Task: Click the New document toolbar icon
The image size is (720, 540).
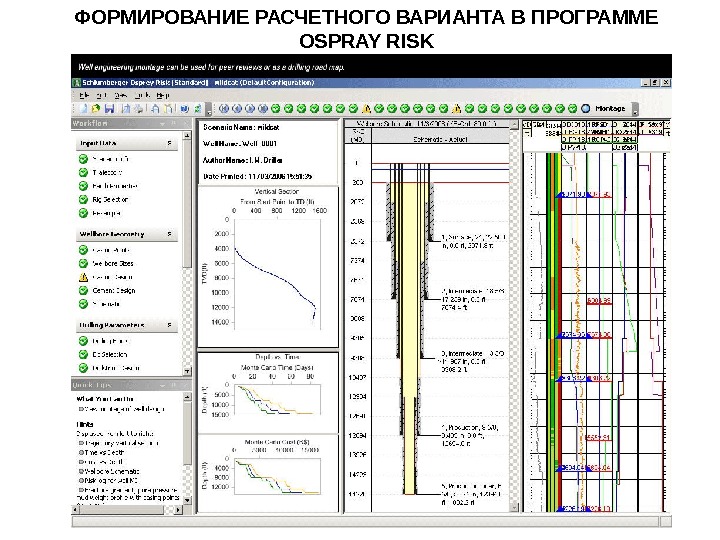Action: click(83, 109)
